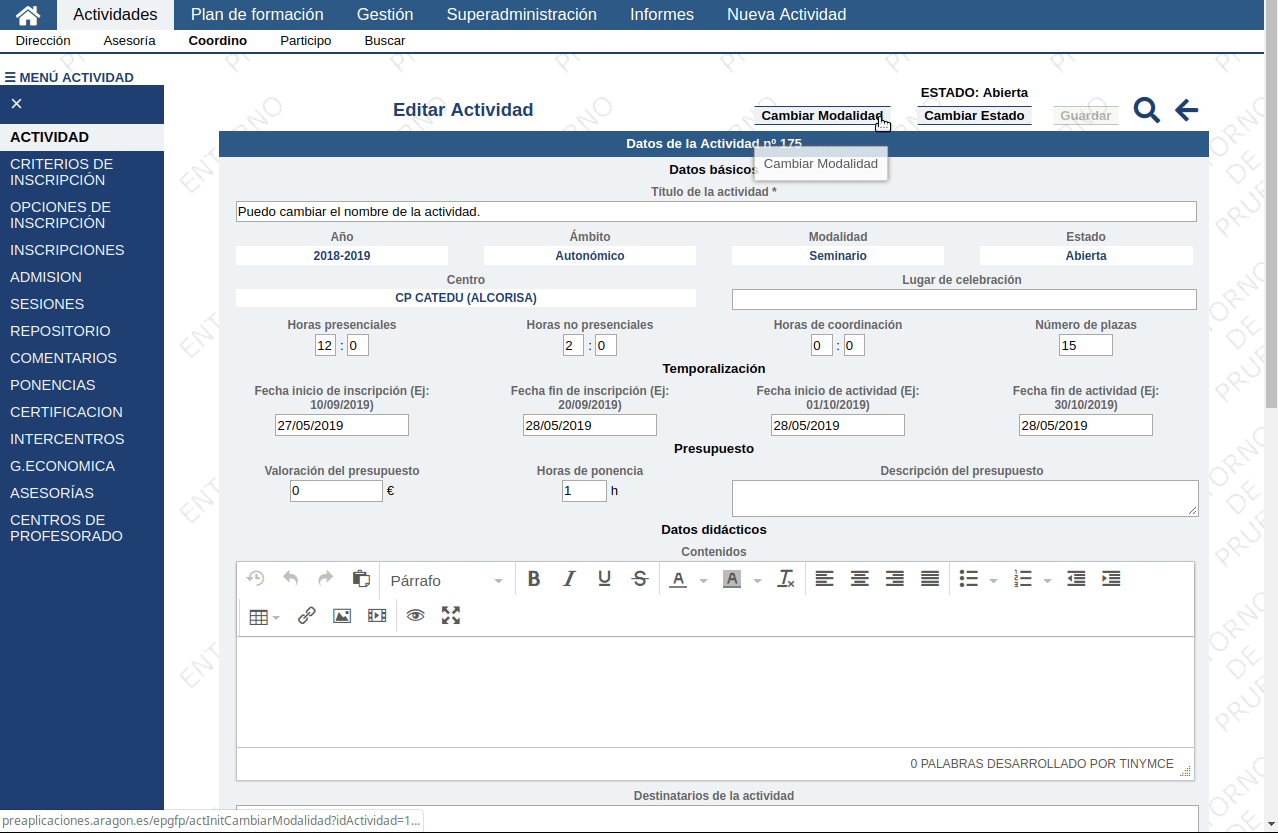The width and height of the screenshot is (1278, 833).
Task: Toggle the MENÚ ACTIVIDAD hamburger menu
Action: click(x=69, y=77)
